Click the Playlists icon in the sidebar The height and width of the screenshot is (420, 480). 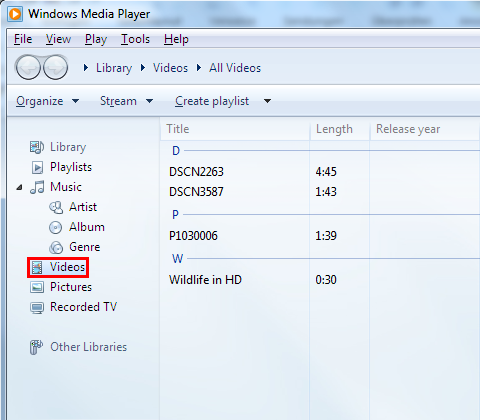point(37,167)
